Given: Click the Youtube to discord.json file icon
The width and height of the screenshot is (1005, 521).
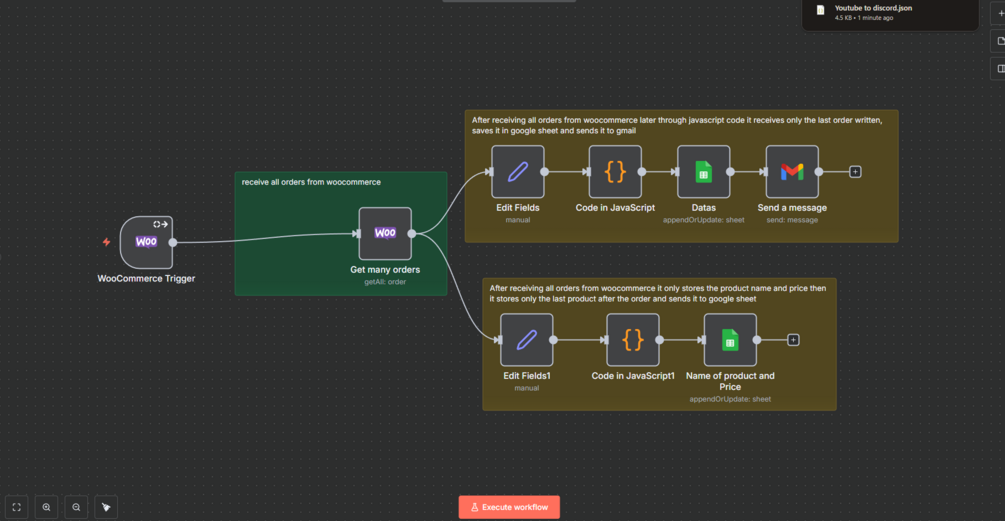Looking at the screenshot, I should (820, 10).
